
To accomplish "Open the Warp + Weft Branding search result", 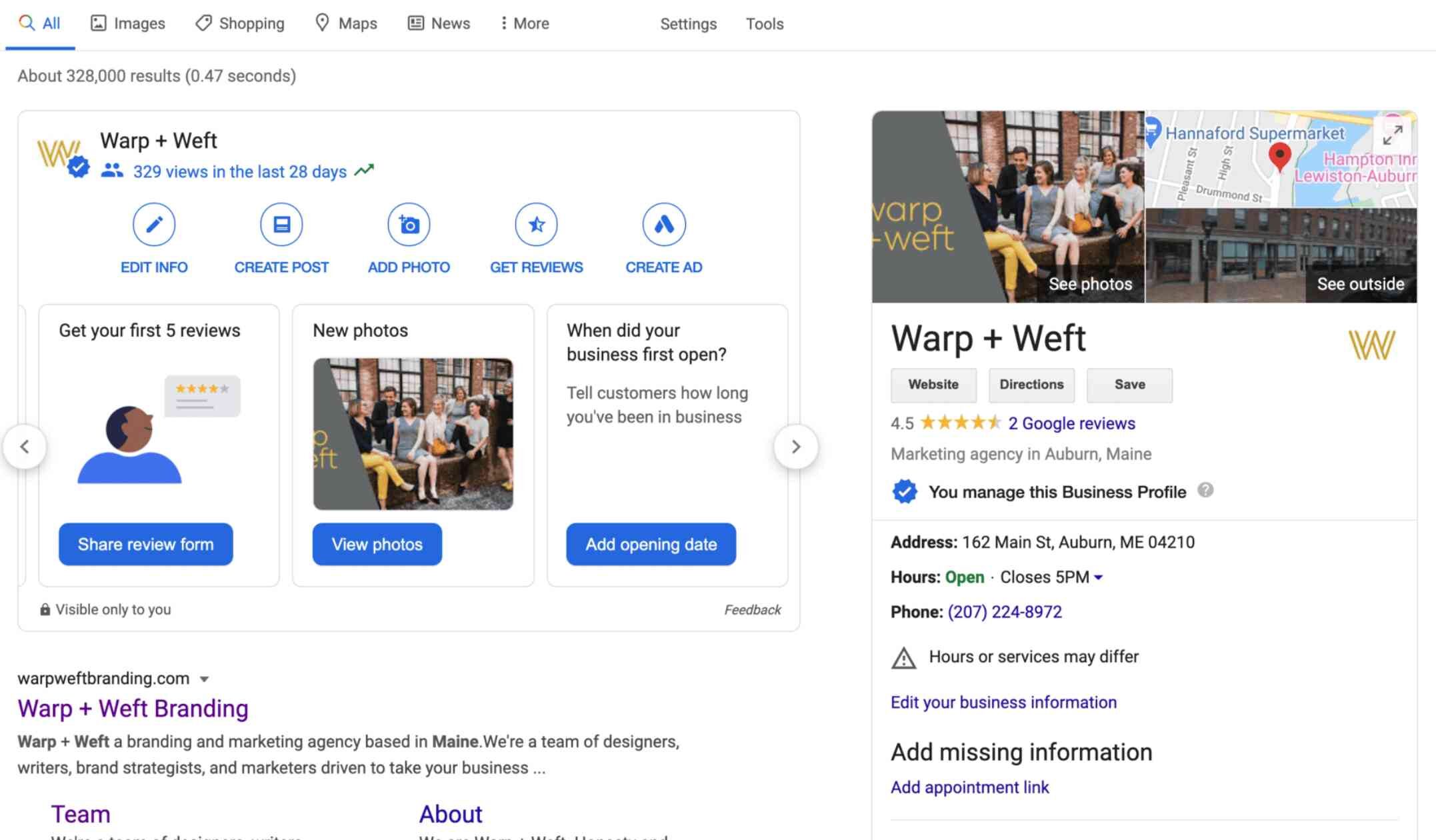I will point(133,708).
